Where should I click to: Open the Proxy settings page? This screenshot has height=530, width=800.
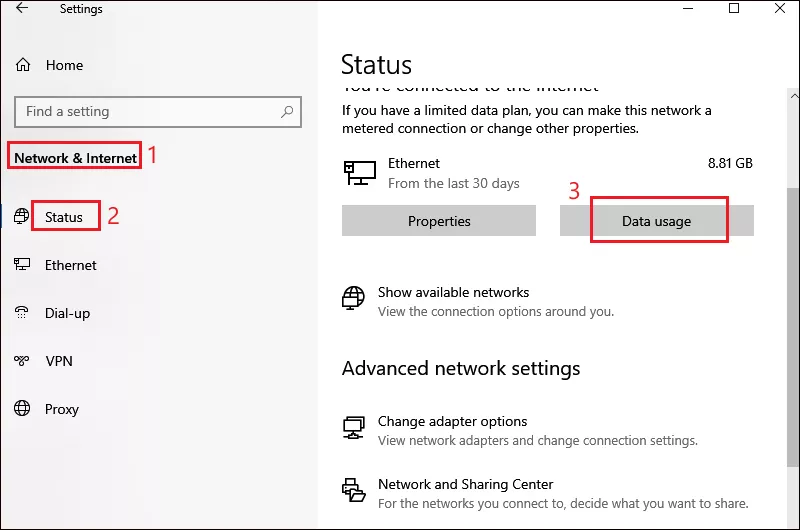click(x=62, y=410)
